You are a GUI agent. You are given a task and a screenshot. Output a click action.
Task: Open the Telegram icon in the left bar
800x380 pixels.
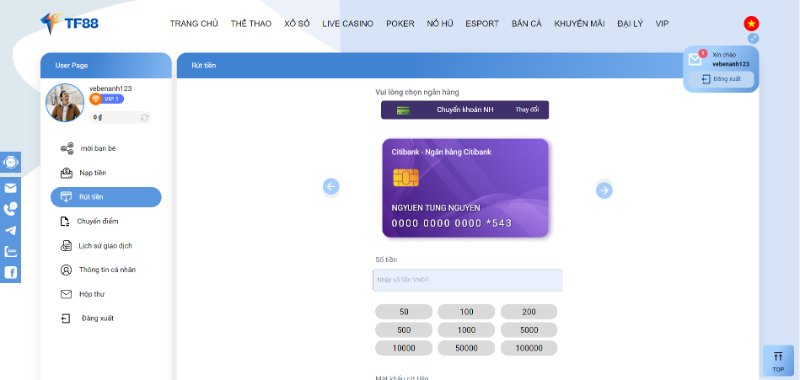pos(10,231)
